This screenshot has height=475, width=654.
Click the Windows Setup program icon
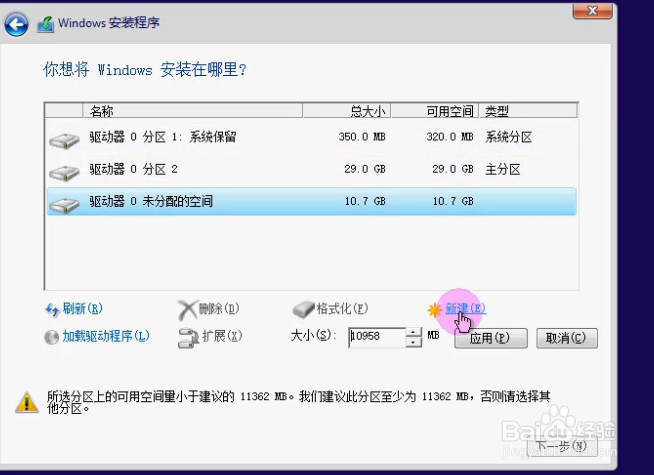click(45, 24)
